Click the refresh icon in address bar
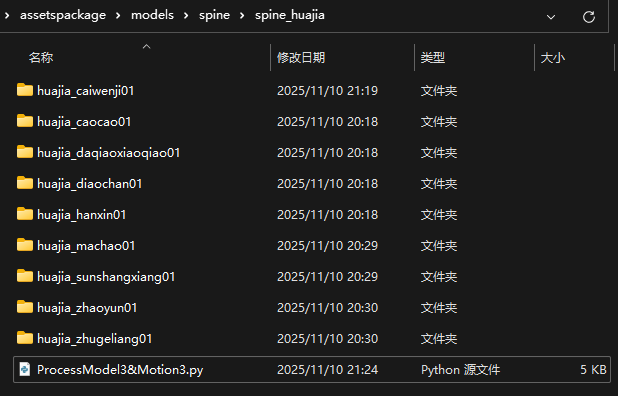This screenshot has width=618, height=396. click(x=589, y=17)
